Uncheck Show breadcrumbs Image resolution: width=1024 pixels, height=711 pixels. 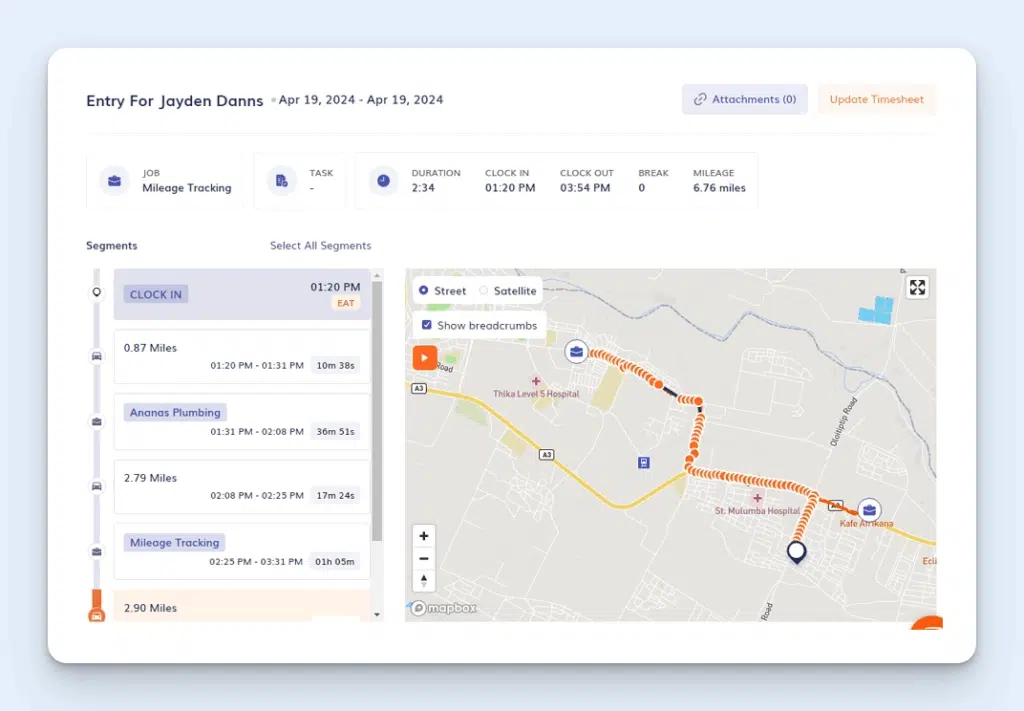[x=429, y=325]
